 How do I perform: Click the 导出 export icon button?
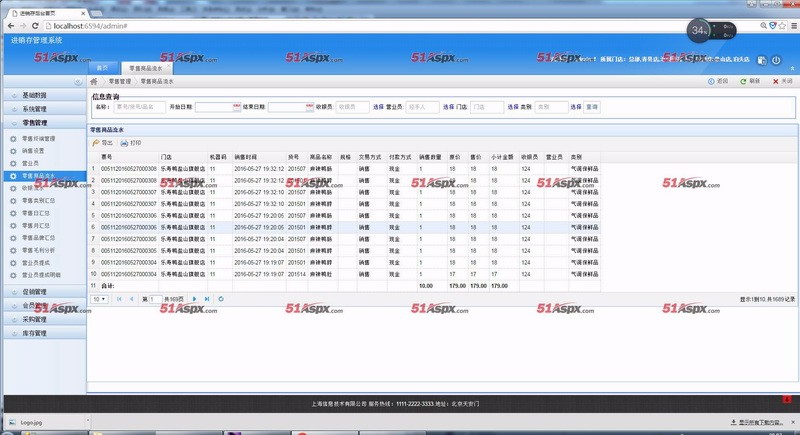click(x=95, y=143)
